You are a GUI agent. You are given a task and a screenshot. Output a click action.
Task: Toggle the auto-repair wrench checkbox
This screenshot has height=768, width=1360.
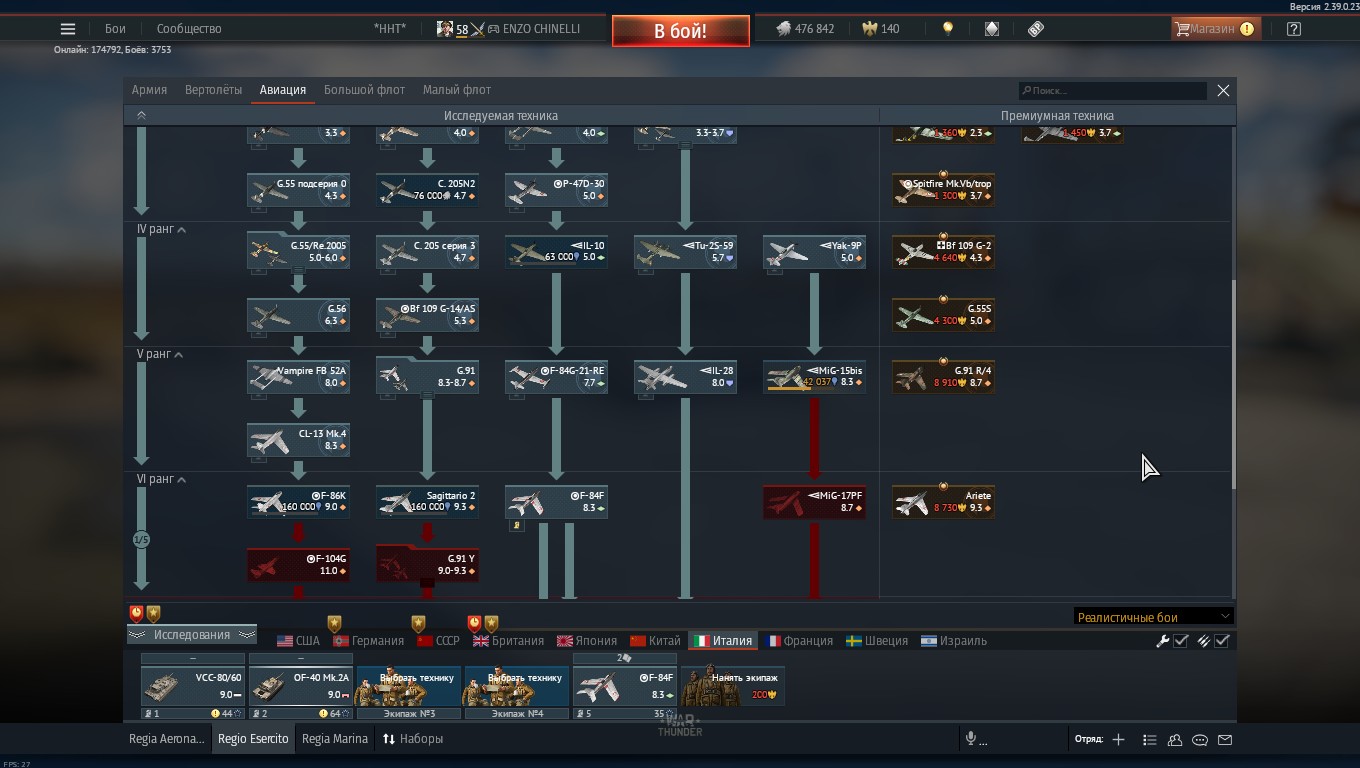point(1181,641)
